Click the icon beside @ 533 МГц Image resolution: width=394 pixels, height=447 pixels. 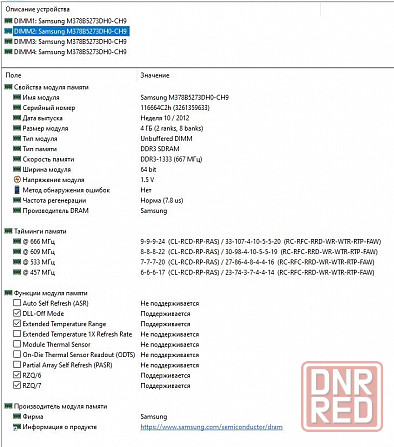(x=17, y=262)
